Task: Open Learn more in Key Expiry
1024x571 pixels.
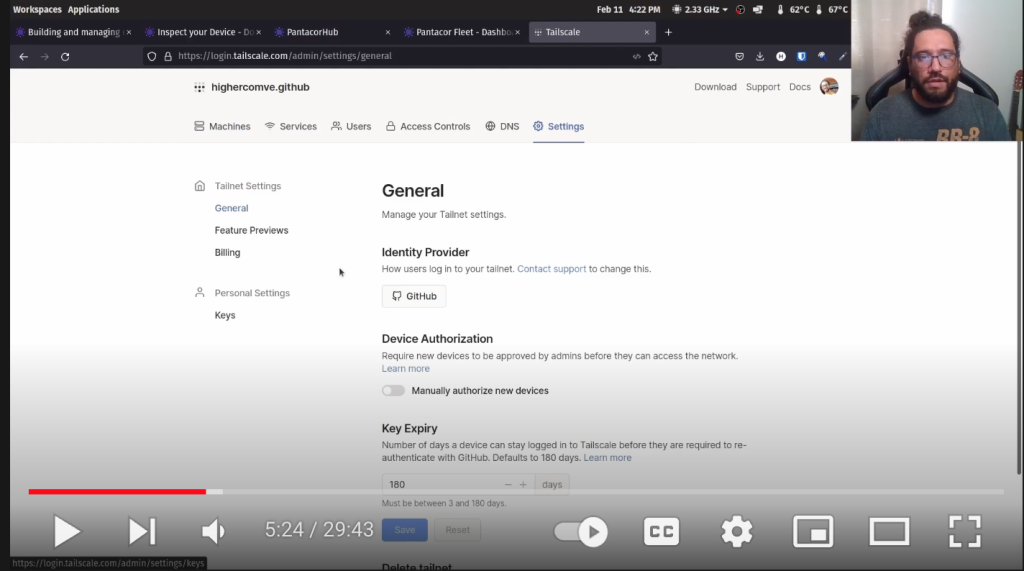Action: pyautogui.click(x=607, y=458)
